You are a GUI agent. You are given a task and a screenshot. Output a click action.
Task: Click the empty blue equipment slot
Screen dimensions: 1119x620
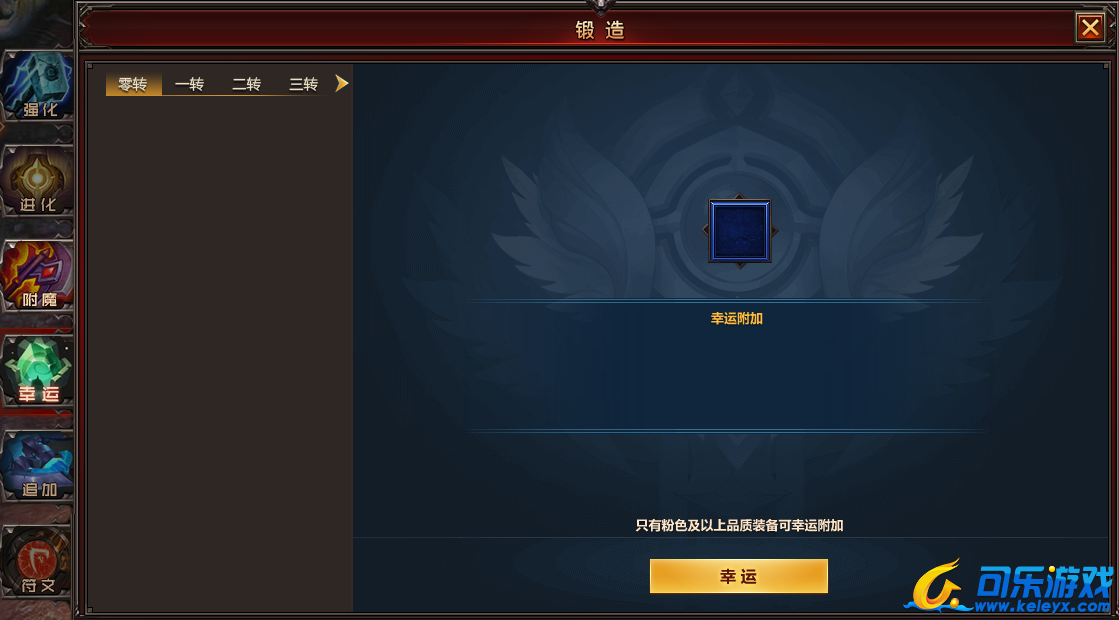(739, 230)
